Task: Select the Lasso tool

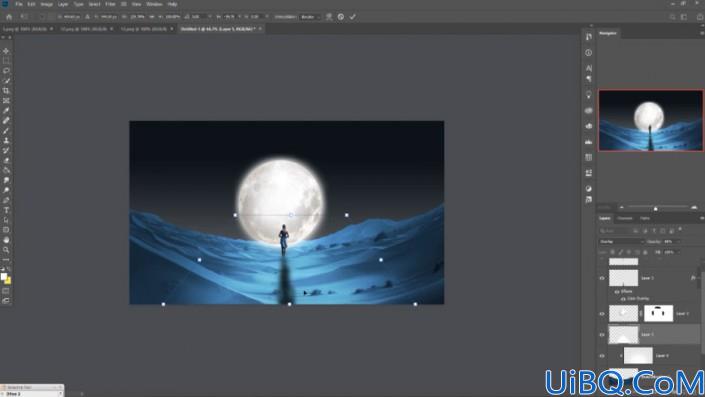Action: [x=6, y=71]
